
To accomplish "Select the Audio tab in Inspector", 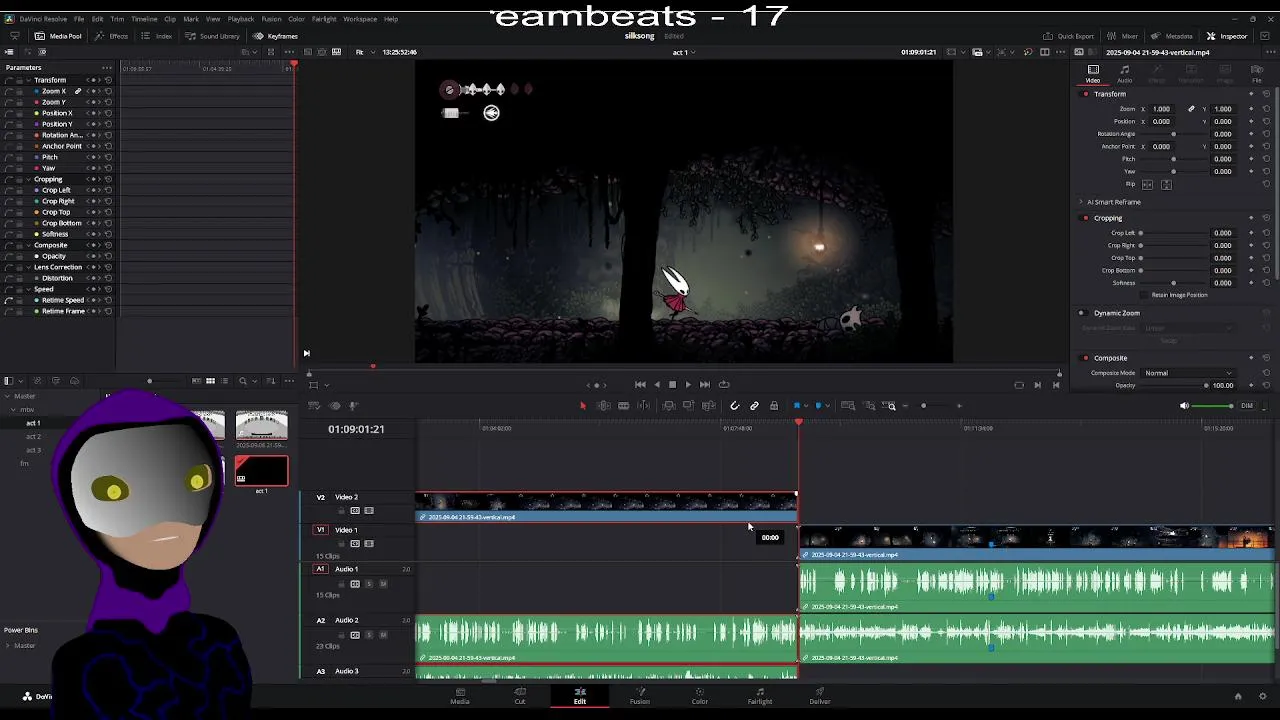I will coord(1125,74).
